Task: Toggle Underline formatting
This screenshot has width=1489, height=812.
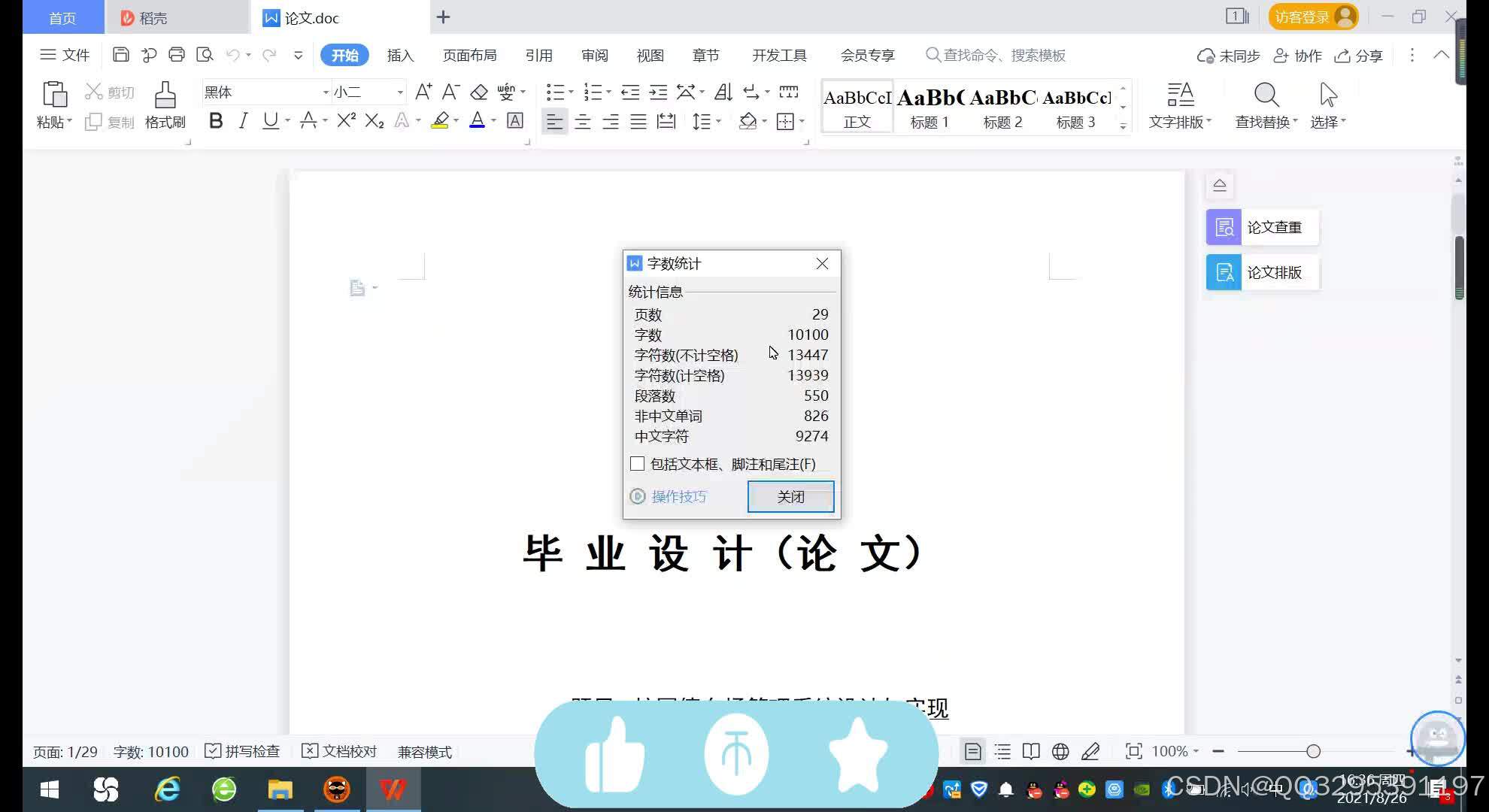Action: point(271,121)
